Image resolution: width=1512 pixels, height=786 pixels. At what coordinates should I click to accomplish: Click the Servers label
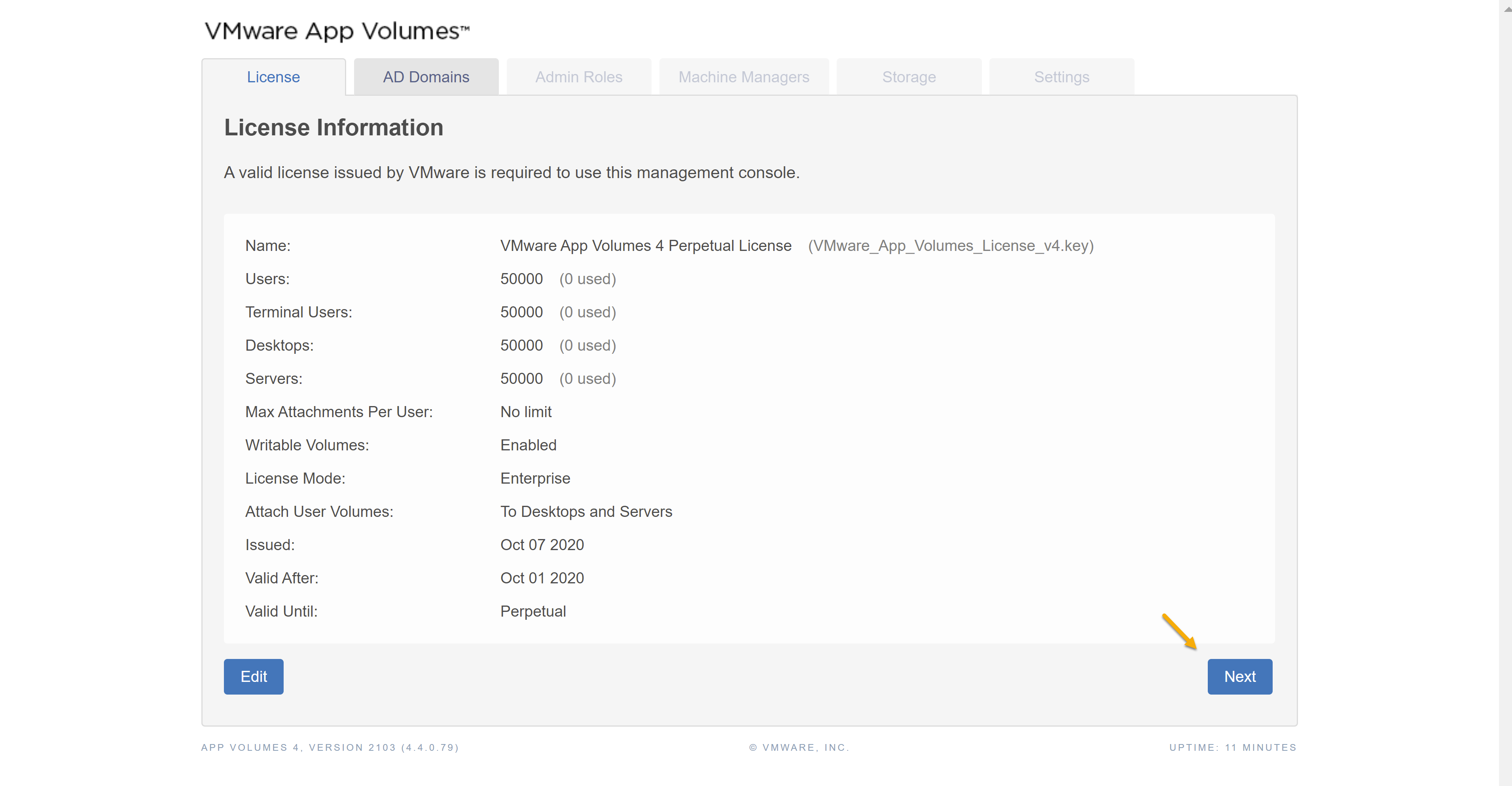(x=274, y=379)
